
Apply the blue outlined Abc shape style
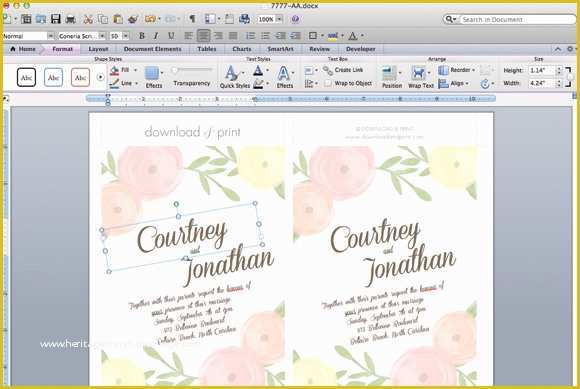[x=53, y=77]
